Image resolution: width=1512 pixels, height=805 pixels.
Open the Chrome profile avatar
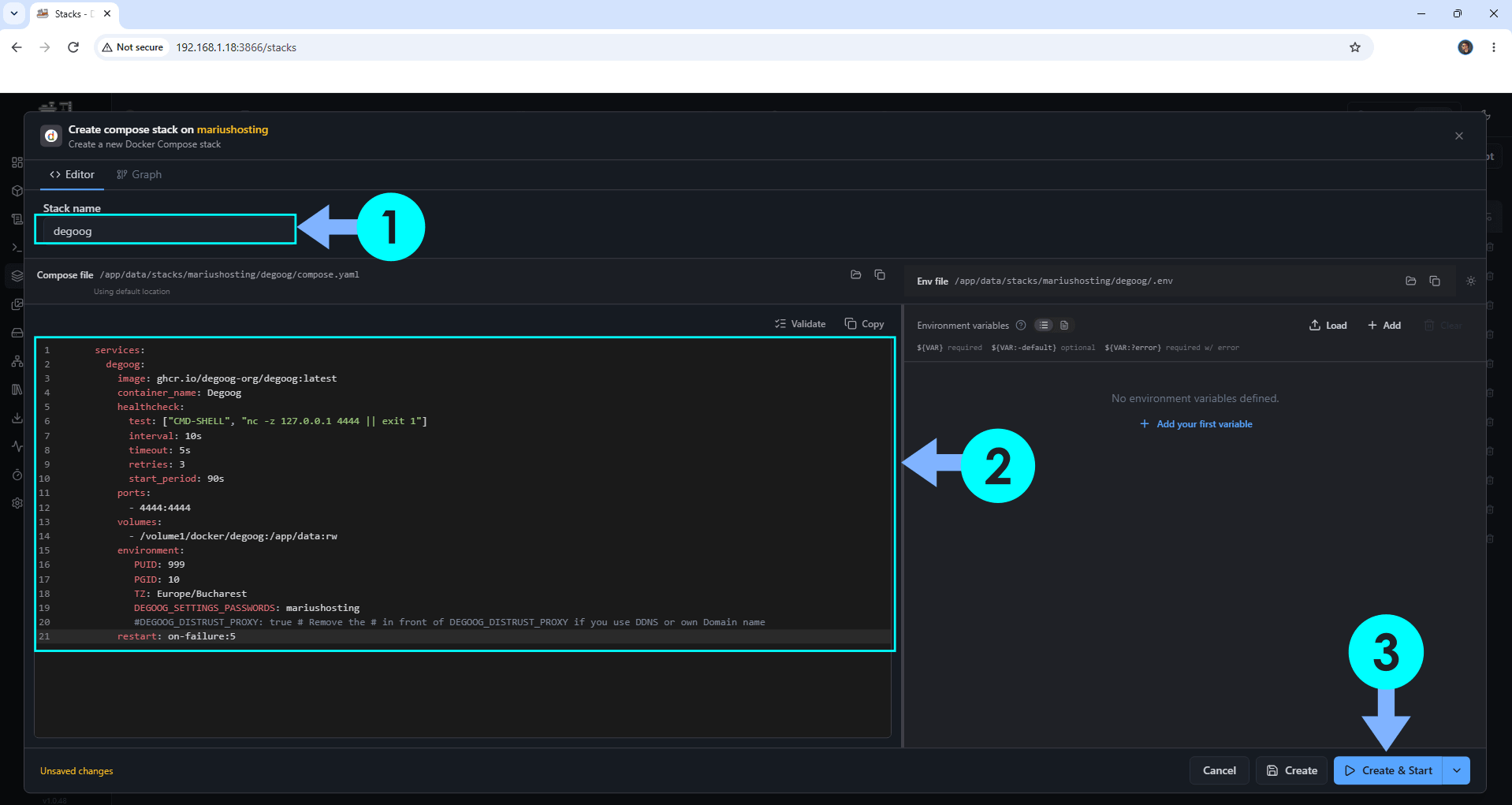point(1465,47)
